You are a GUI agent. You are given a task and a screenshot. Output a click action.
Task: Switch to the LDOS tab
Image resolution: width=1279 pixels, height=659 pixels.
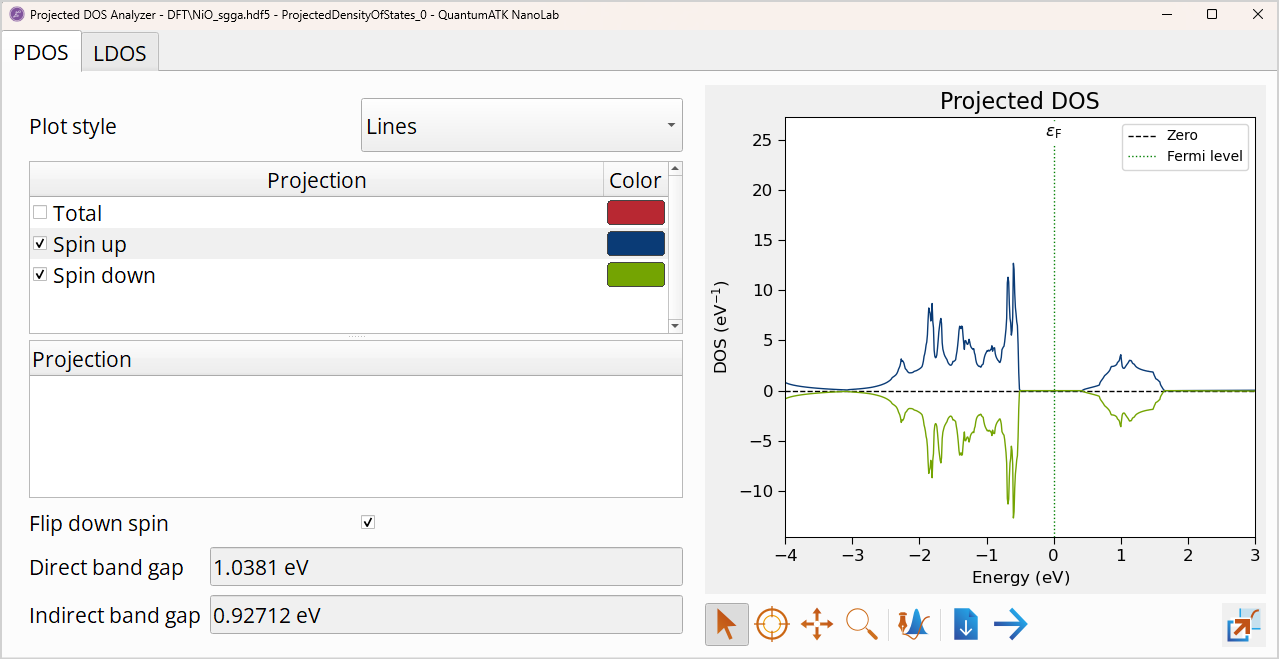click(120, 54)
